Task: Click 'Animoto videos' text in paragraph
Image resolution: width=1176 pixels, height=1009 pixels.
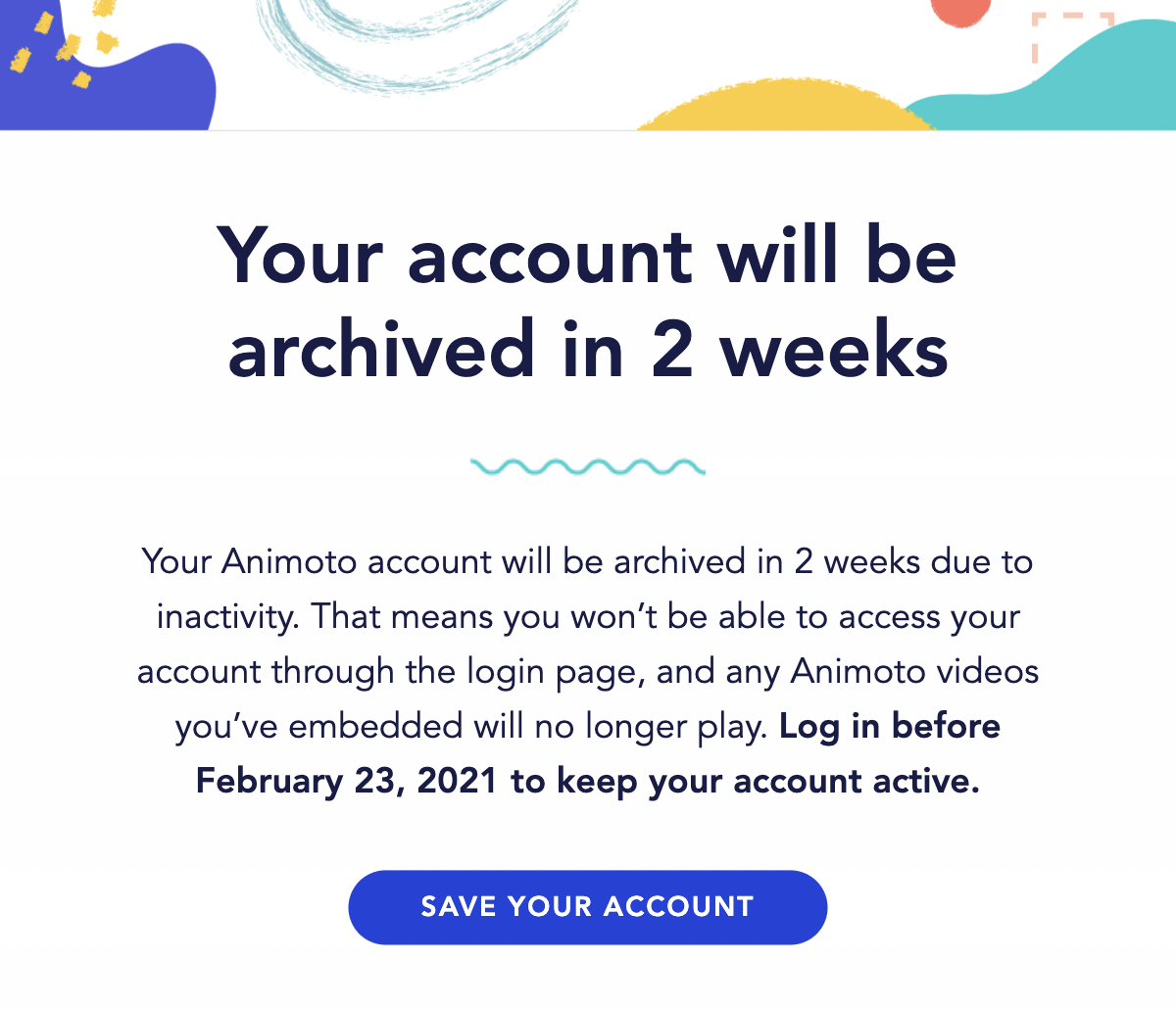Action: 914,672
